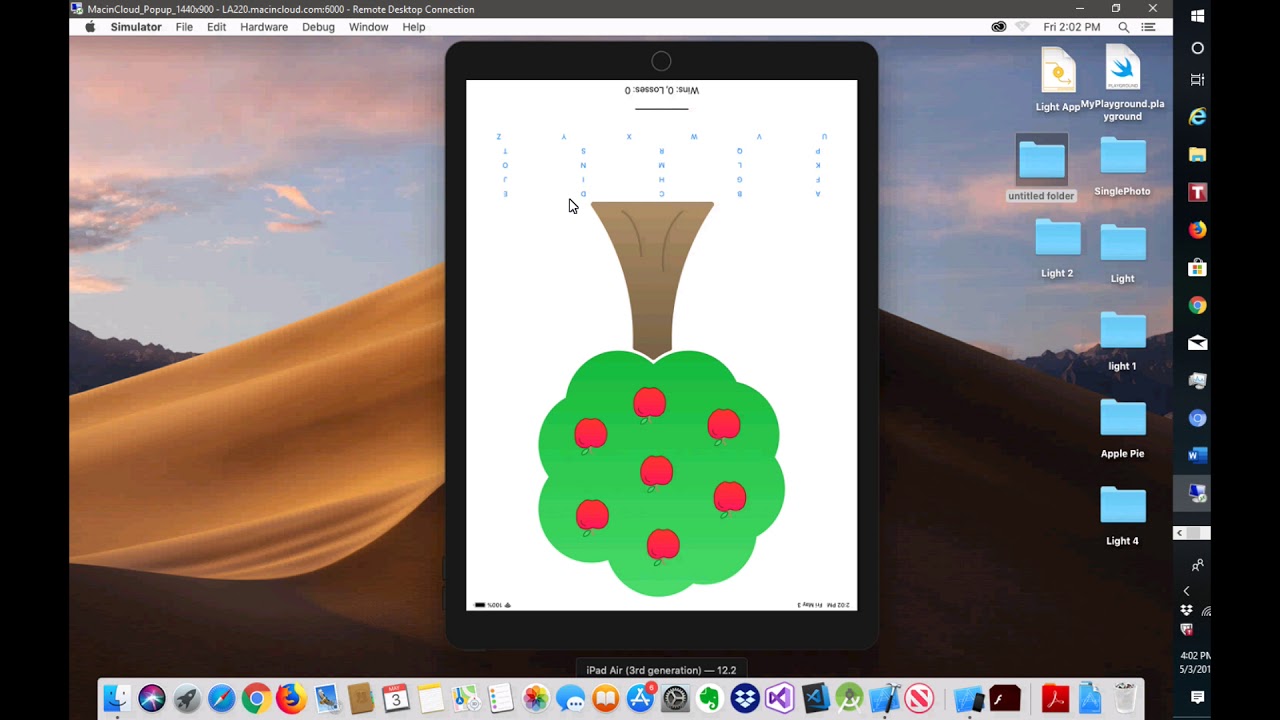Tap the letter S button
Viewport: 1280px width, 720px height.
[x=583, y=151]
